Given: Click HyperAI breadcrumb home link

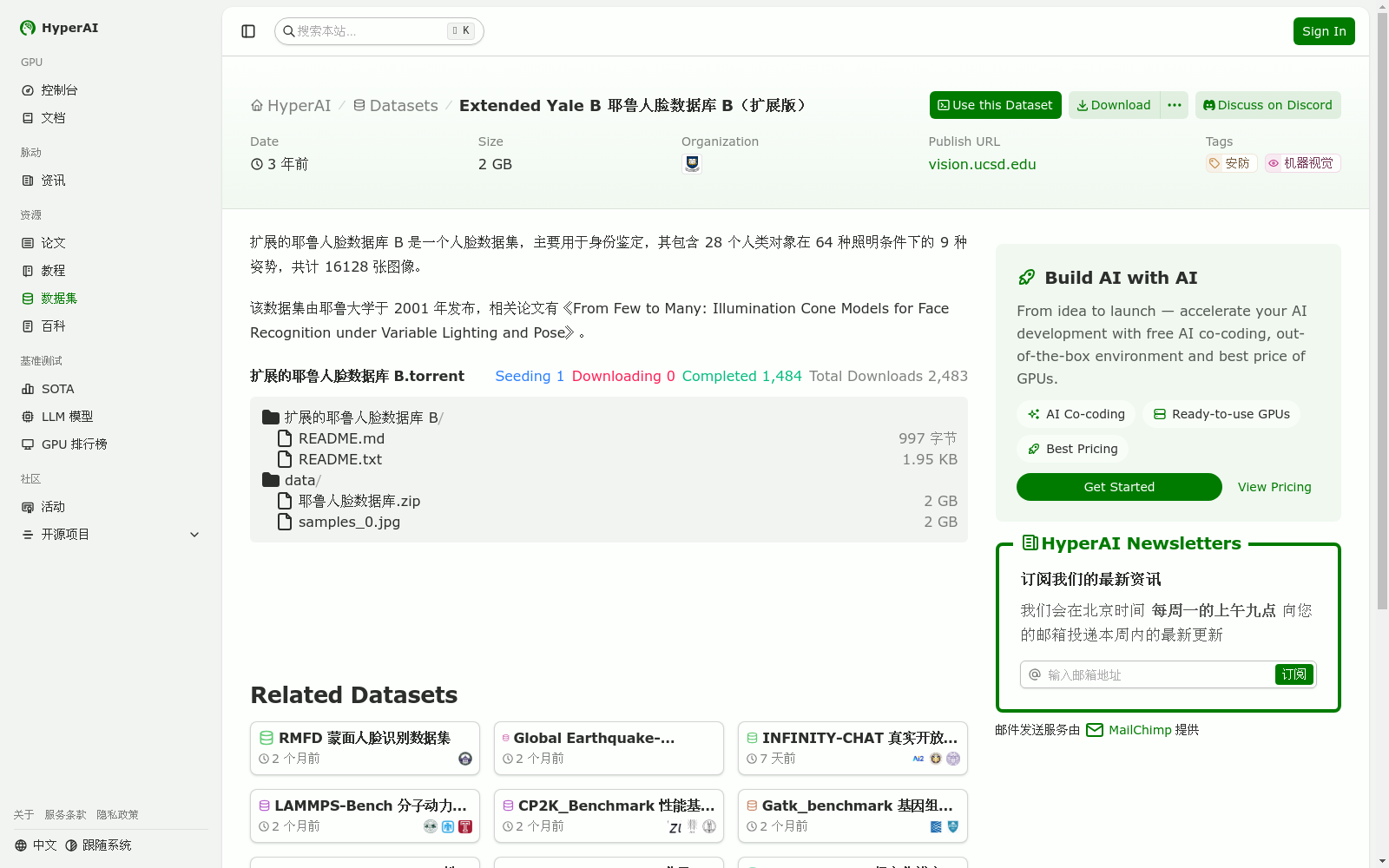Looking at the screenshot, I should 291,105.
